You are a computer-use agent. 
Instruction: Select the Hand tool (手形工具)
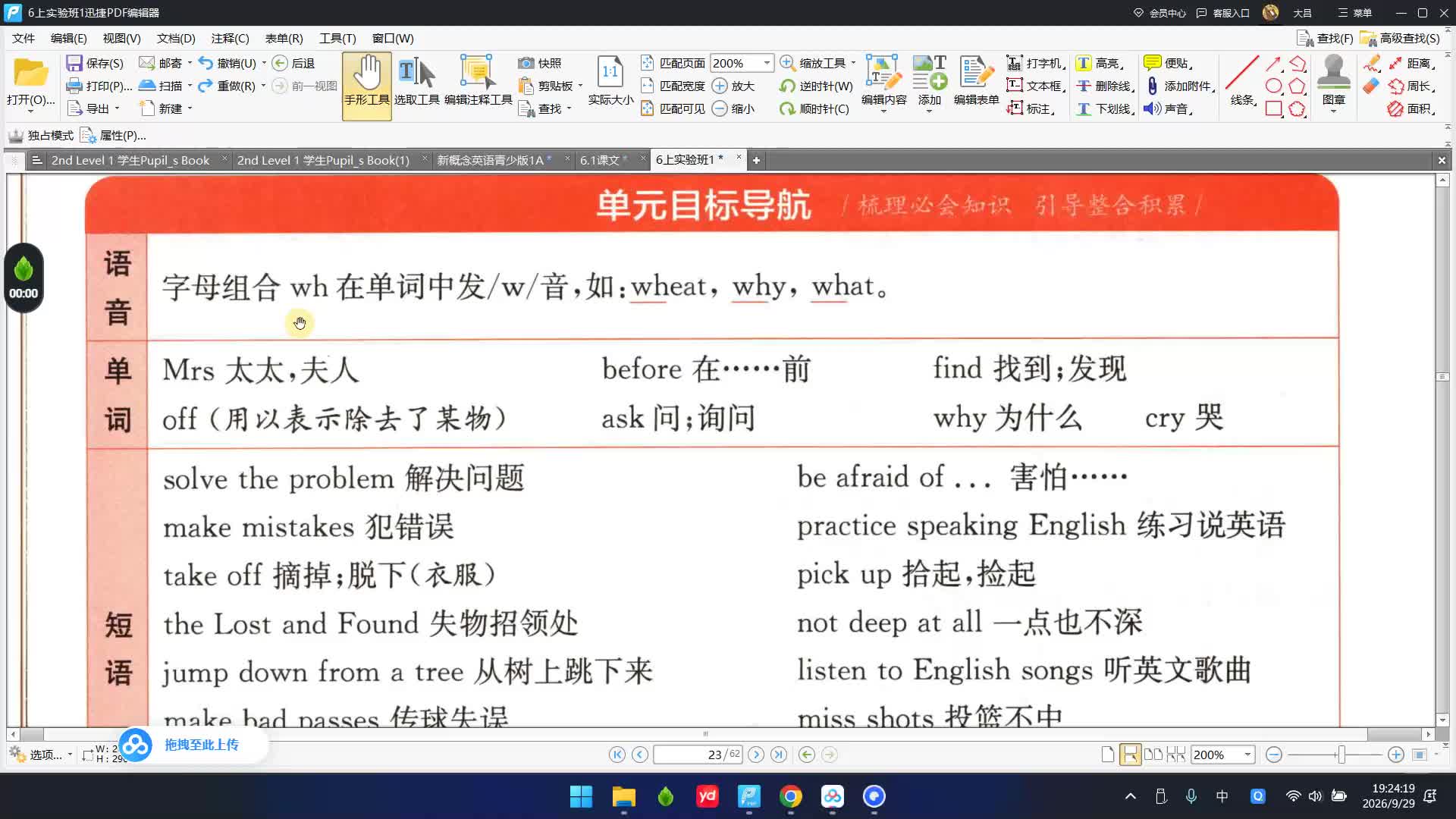pos(367,85)
